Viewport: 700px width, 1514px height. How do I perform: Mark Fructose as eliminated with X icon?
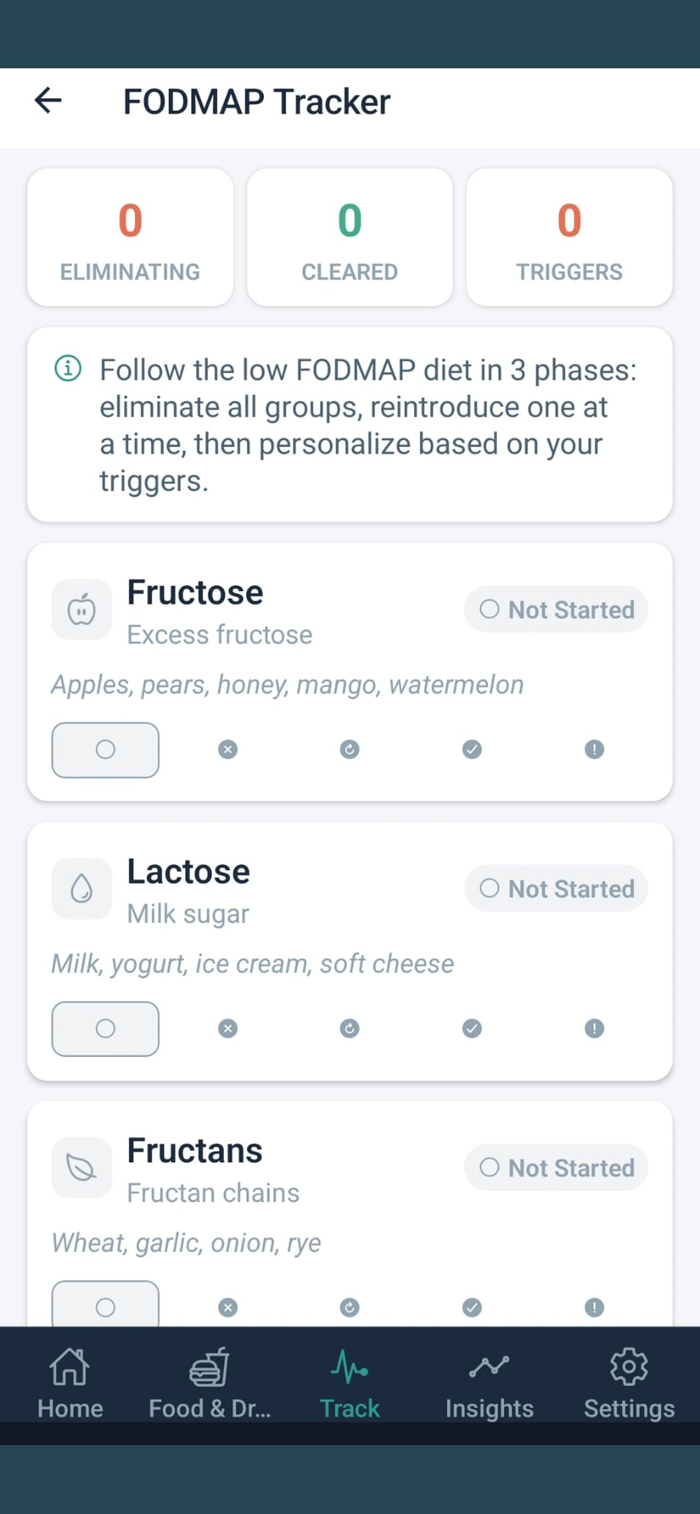coord(228,749)
